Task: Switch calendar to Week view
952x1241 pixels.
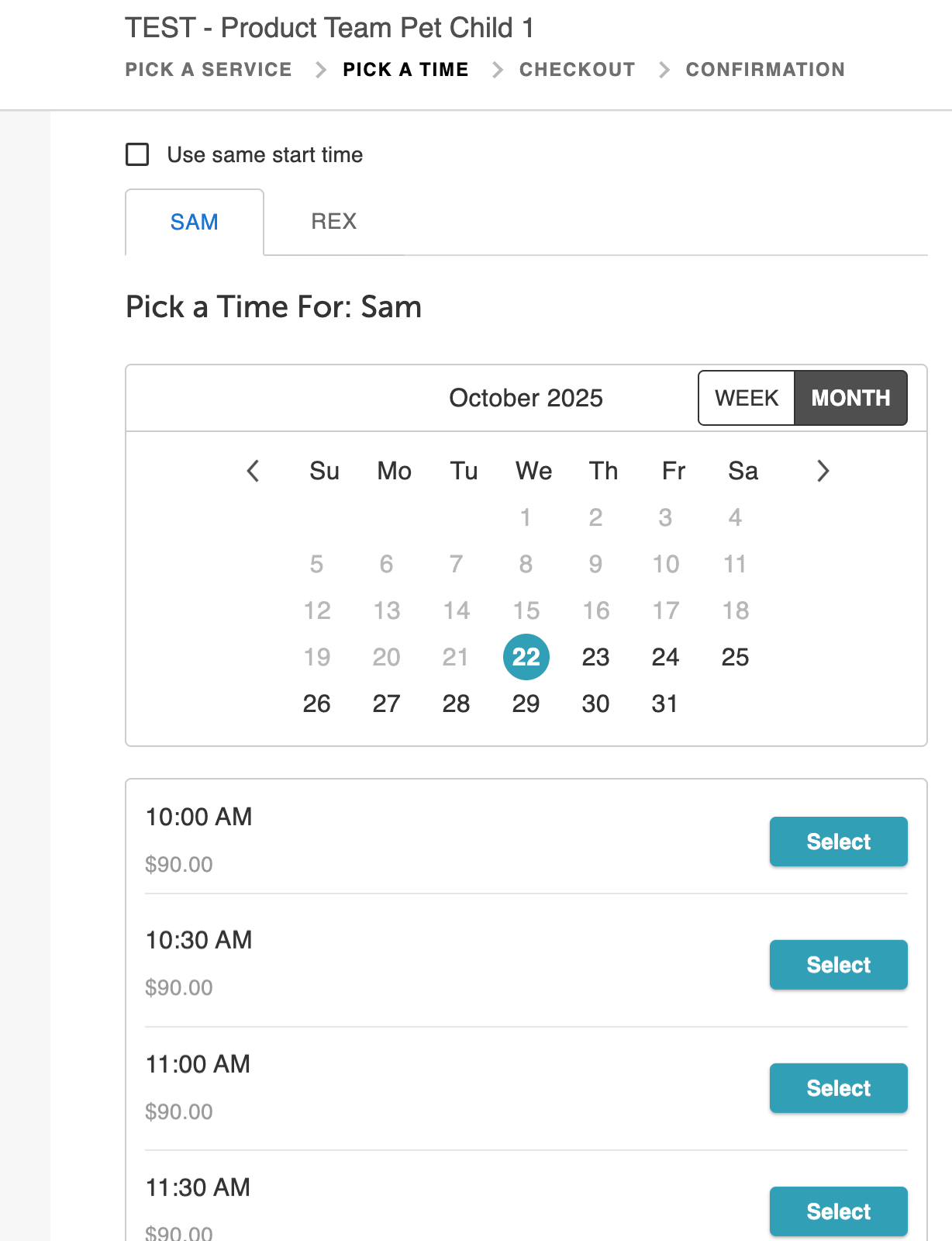Action: click(746, 398)
